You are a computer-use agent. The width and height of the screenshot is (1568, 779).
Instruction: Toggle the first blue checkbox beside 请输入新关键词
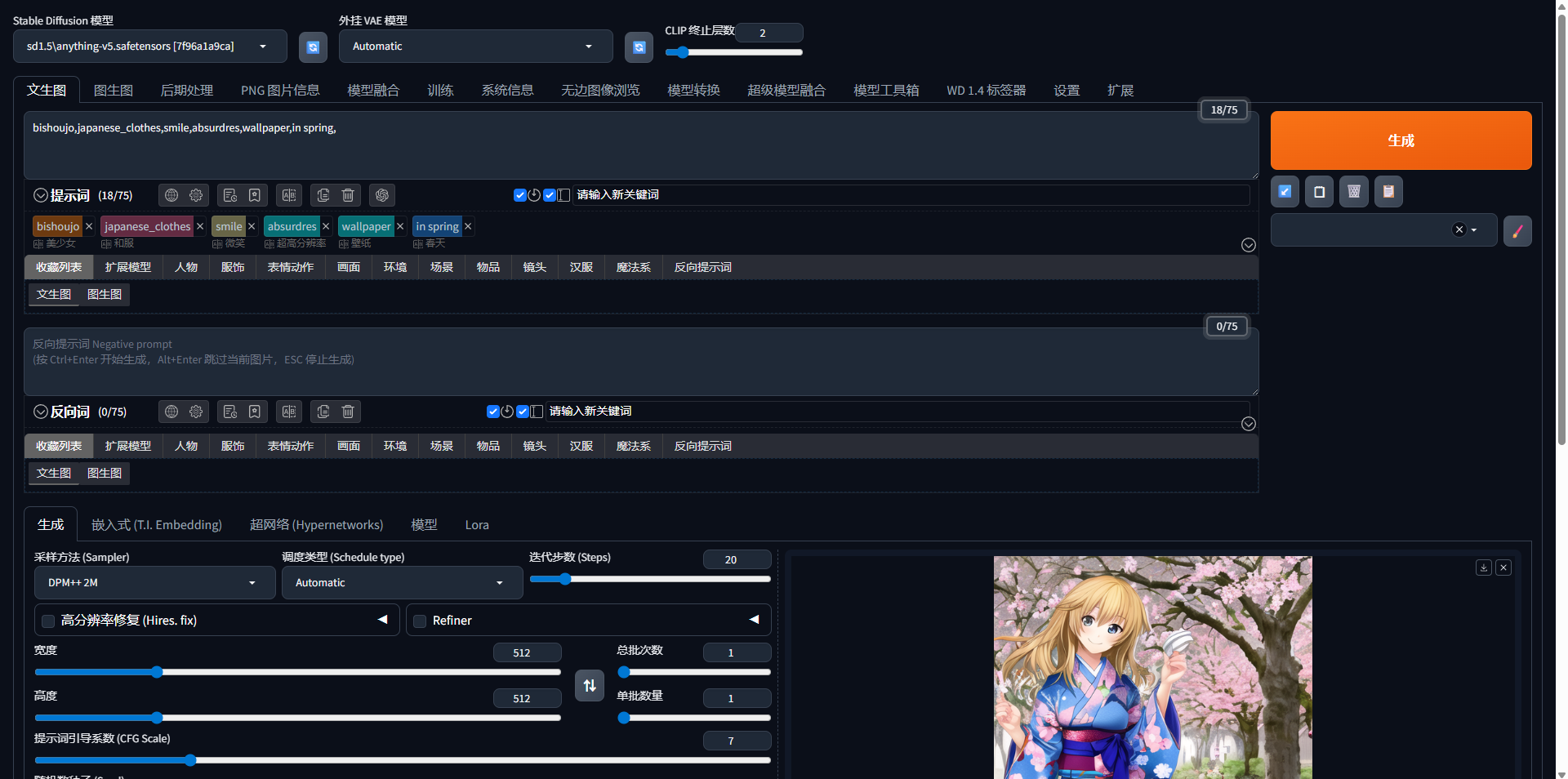519,195
